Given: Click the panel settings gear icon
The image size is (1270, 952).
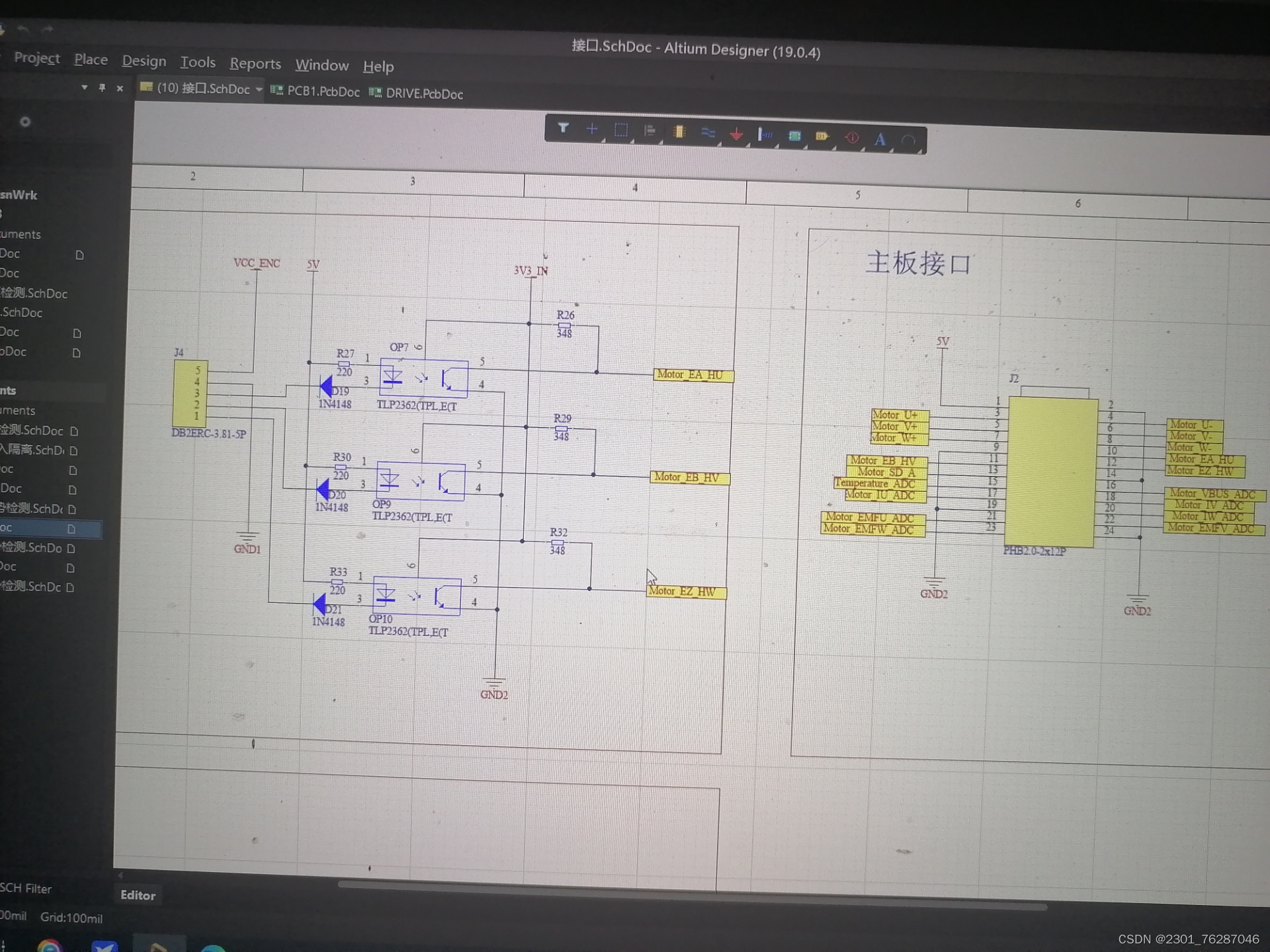Looking at the screenshot, I should click(25, 122).
